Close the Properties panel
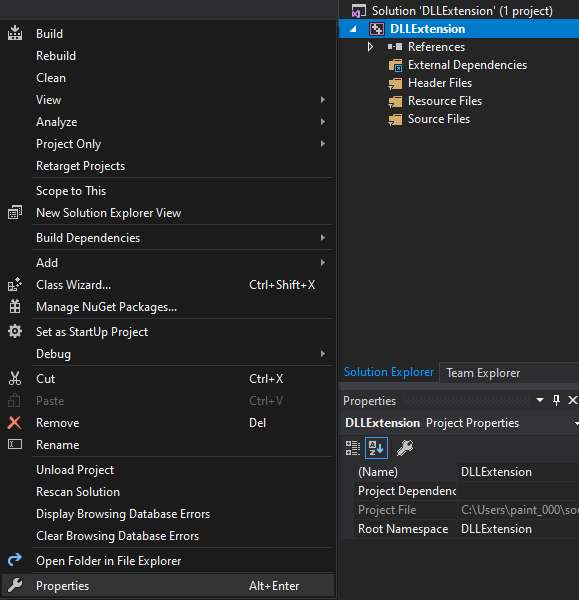579x600 pixels. point(572,400)
